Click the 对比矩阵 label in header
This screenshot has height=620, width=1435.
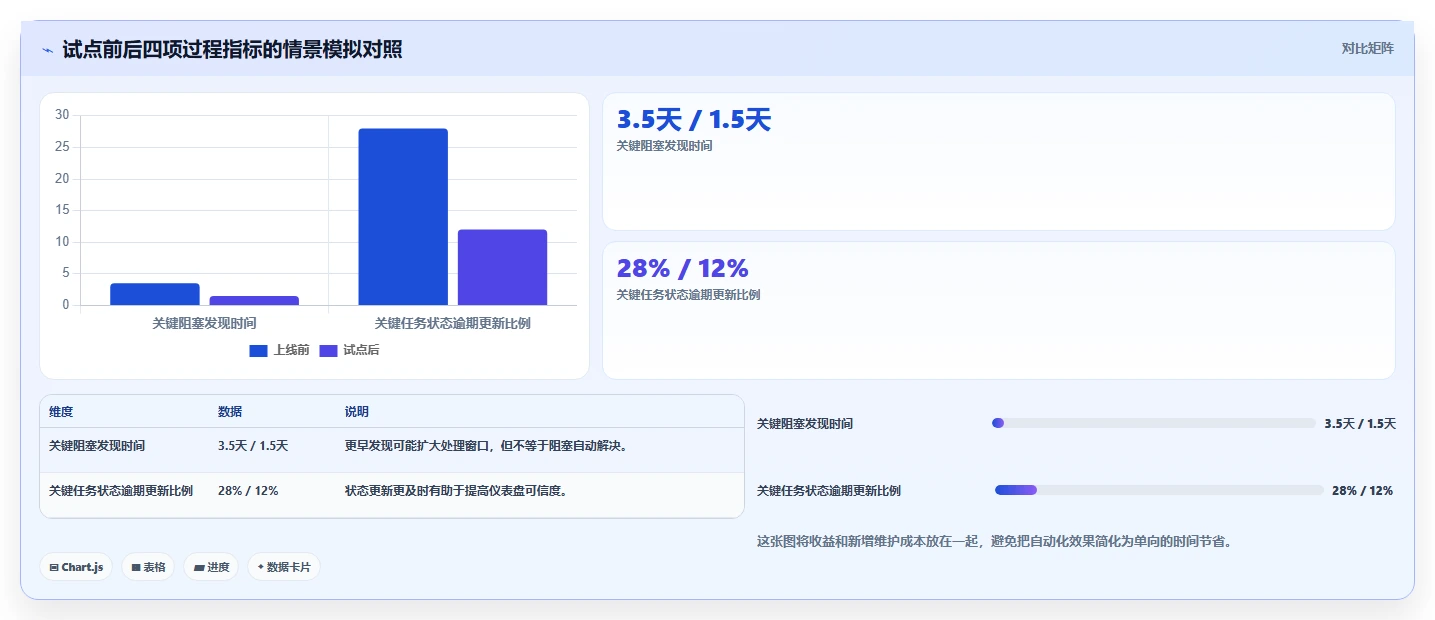pos(1367,48)
